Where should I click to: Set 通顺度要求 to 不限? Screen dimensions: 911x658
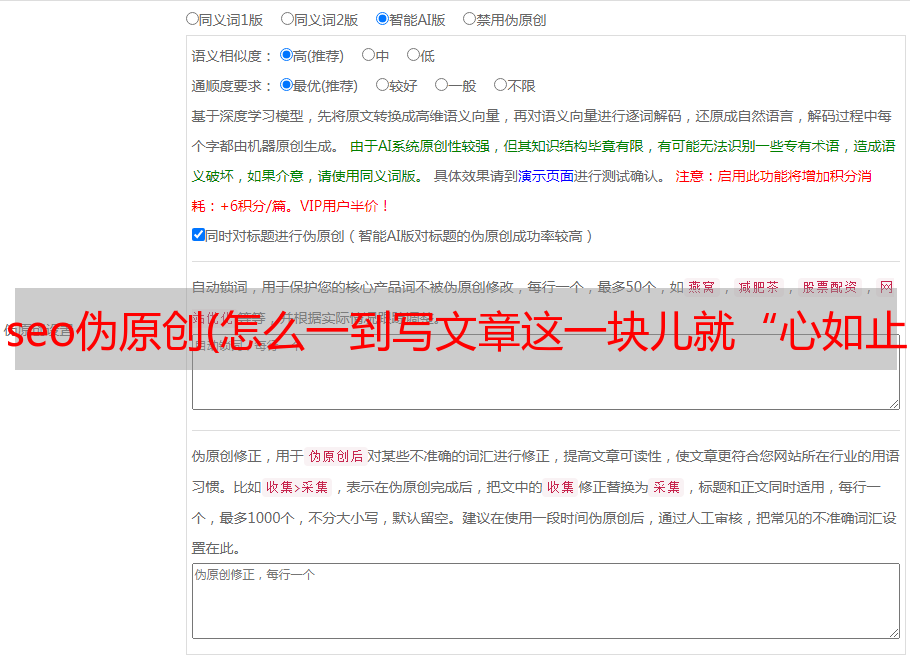[500, 85]
